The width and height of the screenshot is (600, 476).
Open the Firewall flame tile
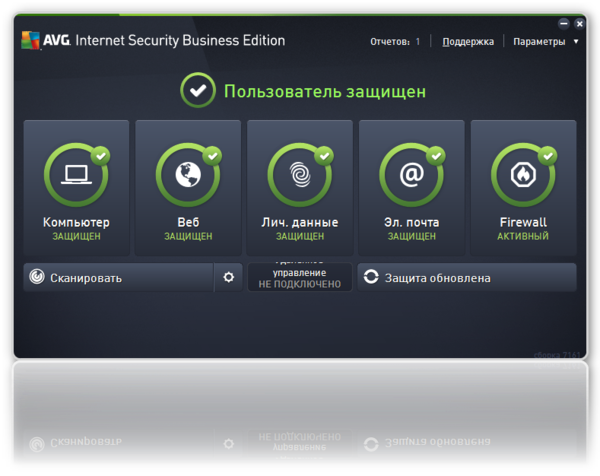coord(523,187)
